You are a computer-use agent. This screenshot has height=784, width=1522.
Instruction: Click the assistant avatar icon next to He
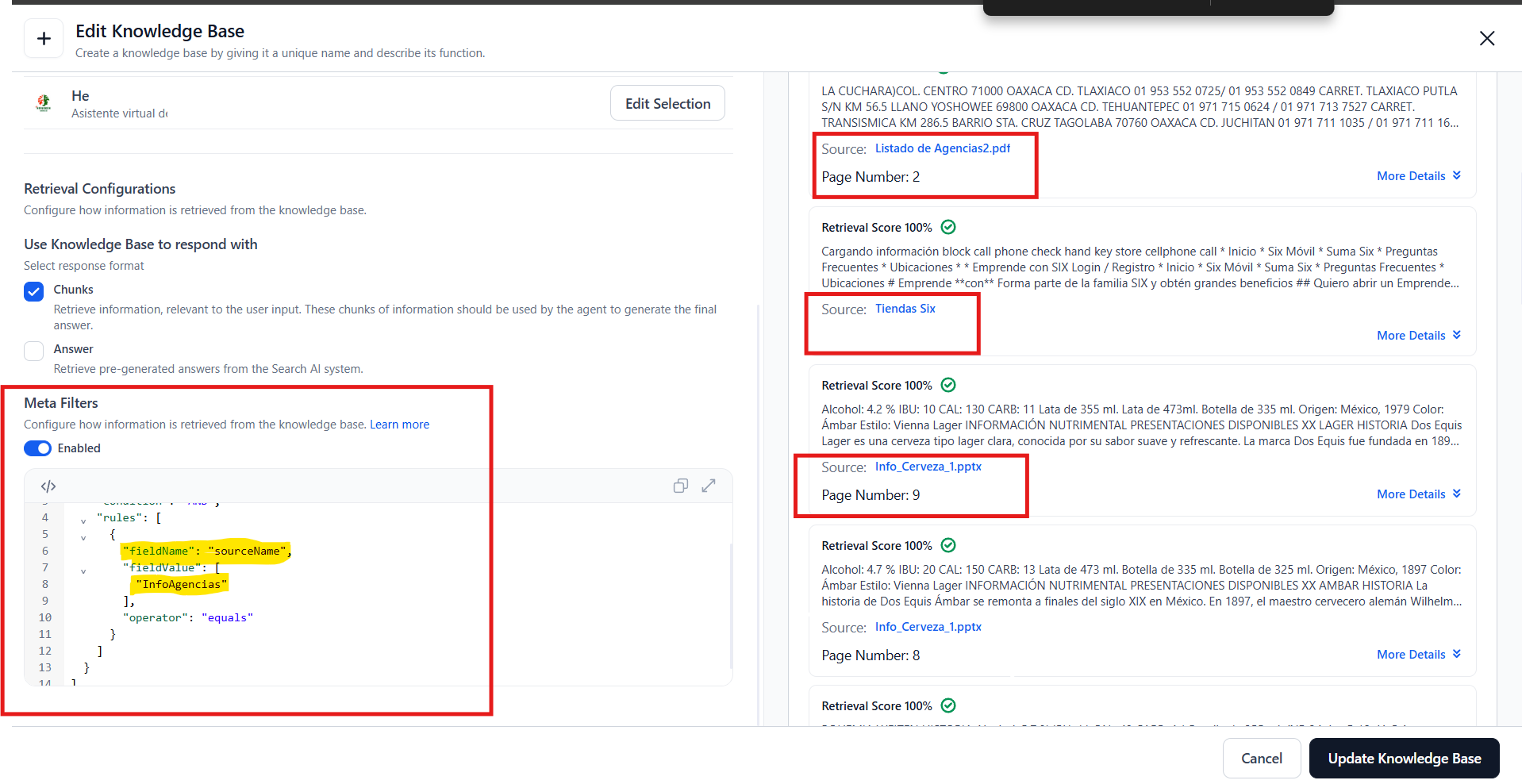44,103
